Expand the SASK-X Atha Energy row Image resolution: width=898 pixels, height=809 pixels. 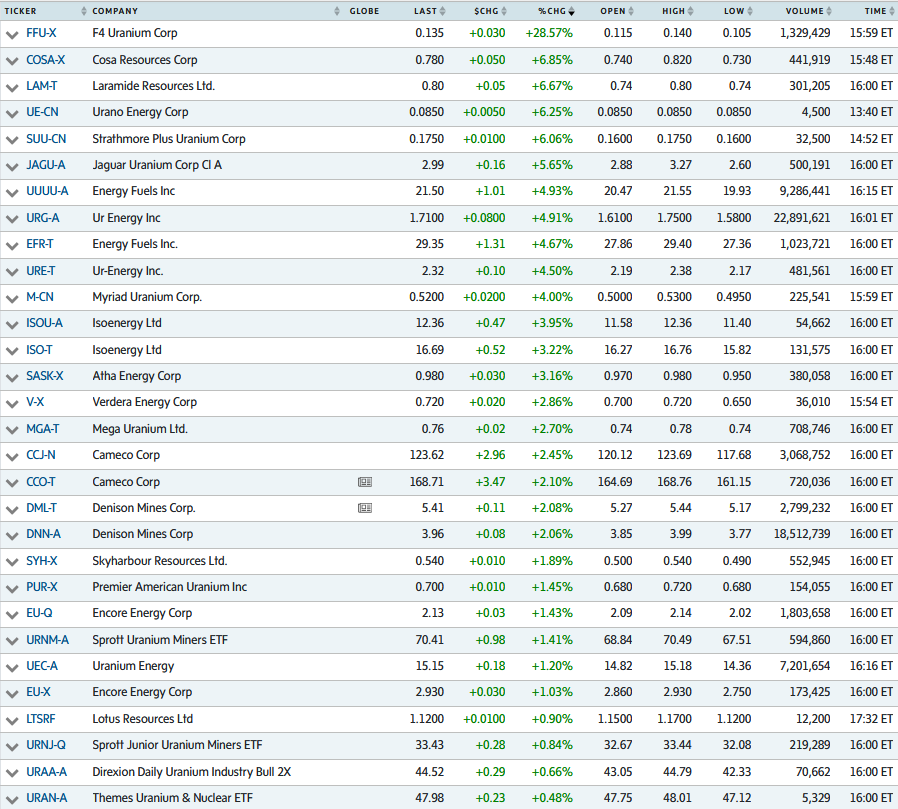(x=12, y=376)
